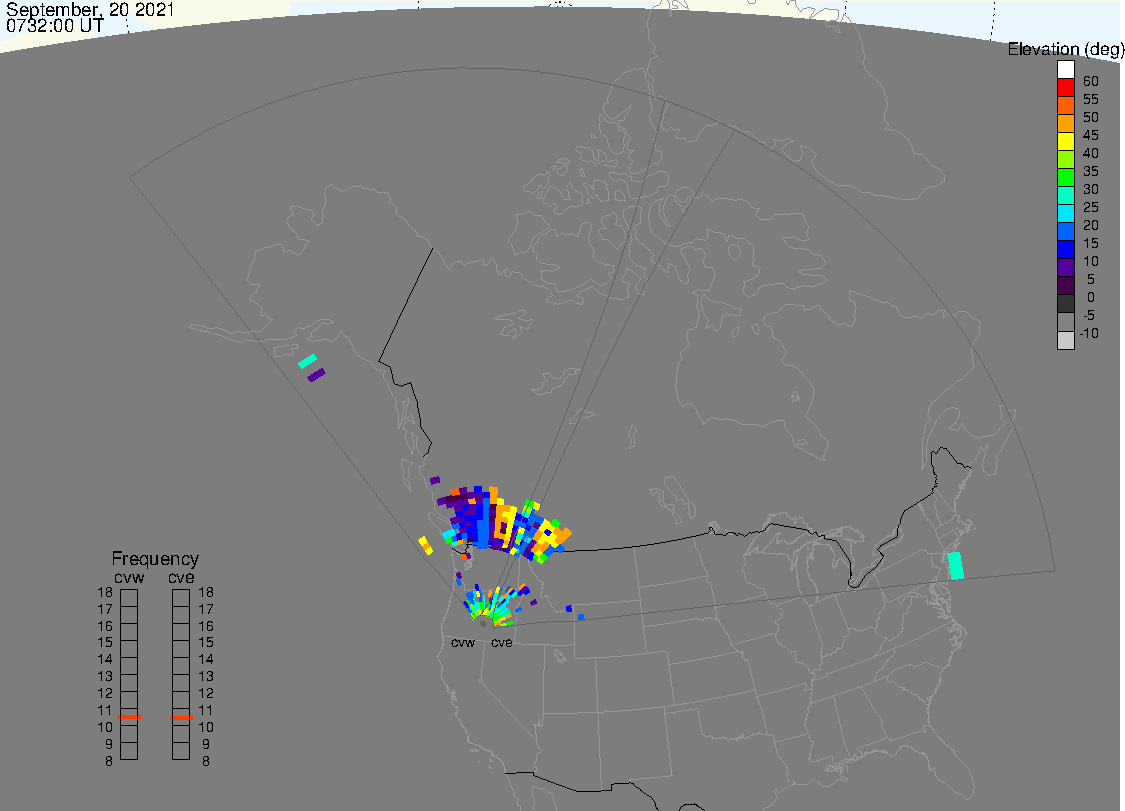
Task: Select the pure blue swatch between 15 and 10
Action: click(1065, 249)
